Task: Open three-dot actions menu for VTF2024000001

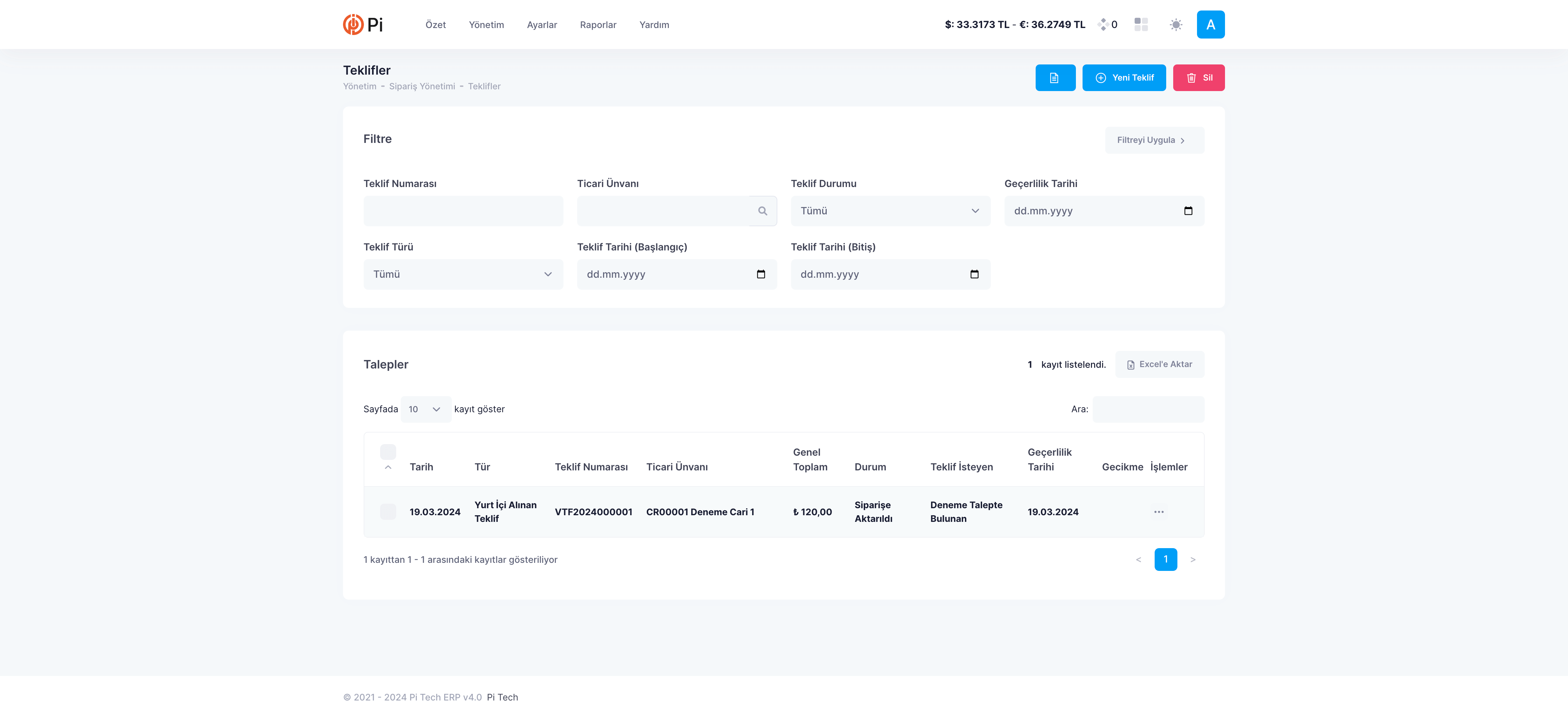Action: pos(1158,512)
